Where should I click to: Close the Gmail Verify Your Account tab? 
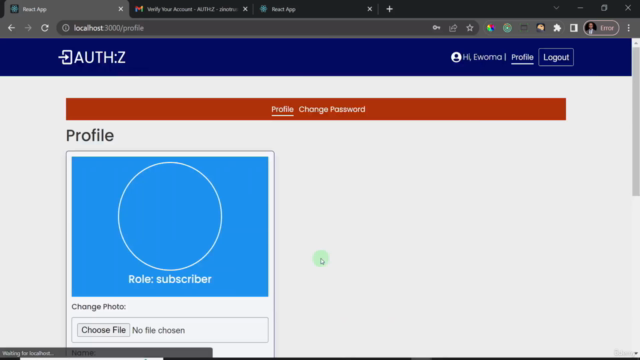coord(245,9)
